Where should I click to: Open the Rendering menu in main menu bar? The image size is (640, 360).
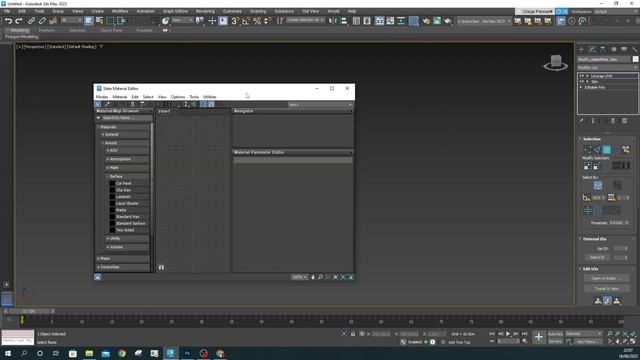[205, 11]
